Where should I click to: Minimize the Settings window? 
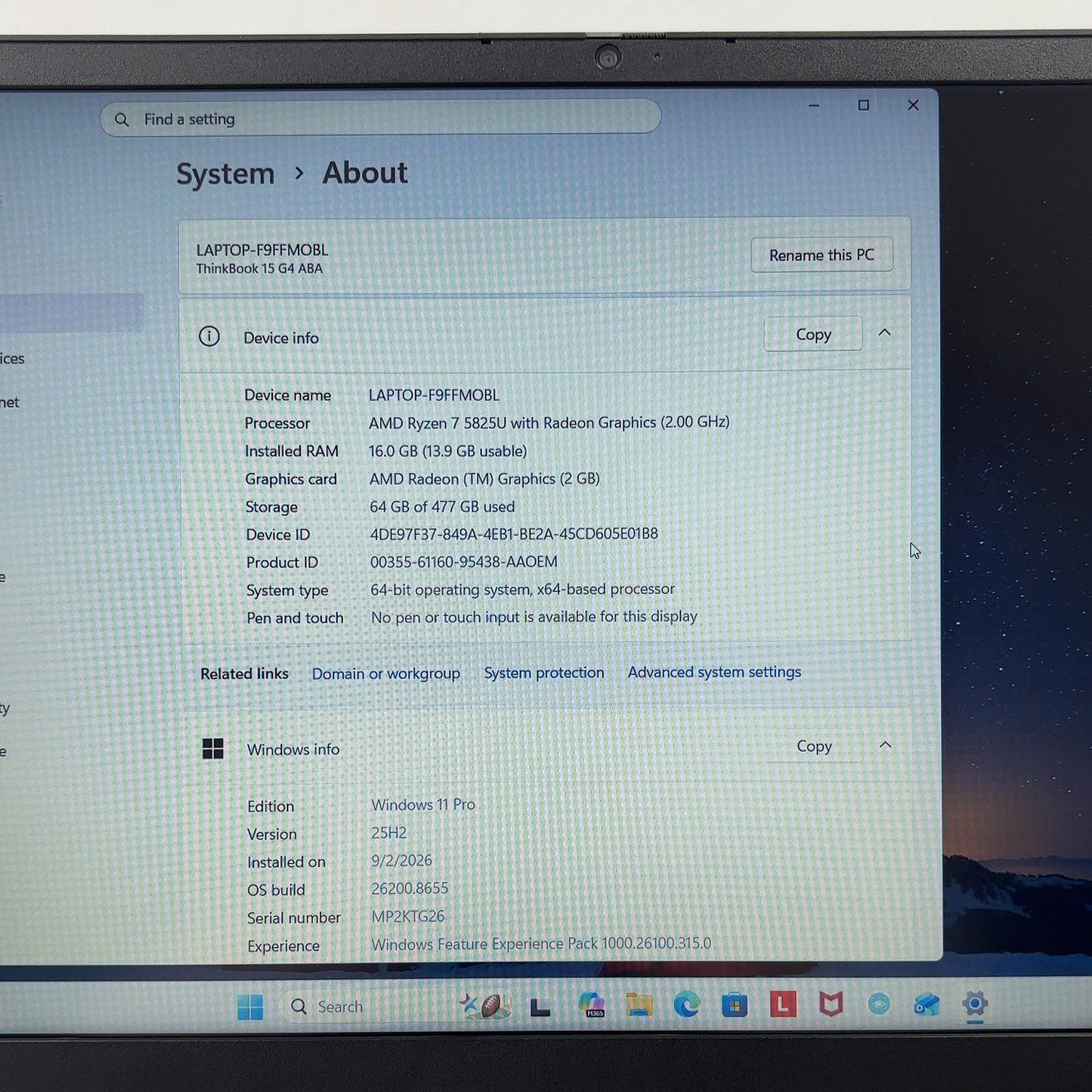[x=814, y=106]
